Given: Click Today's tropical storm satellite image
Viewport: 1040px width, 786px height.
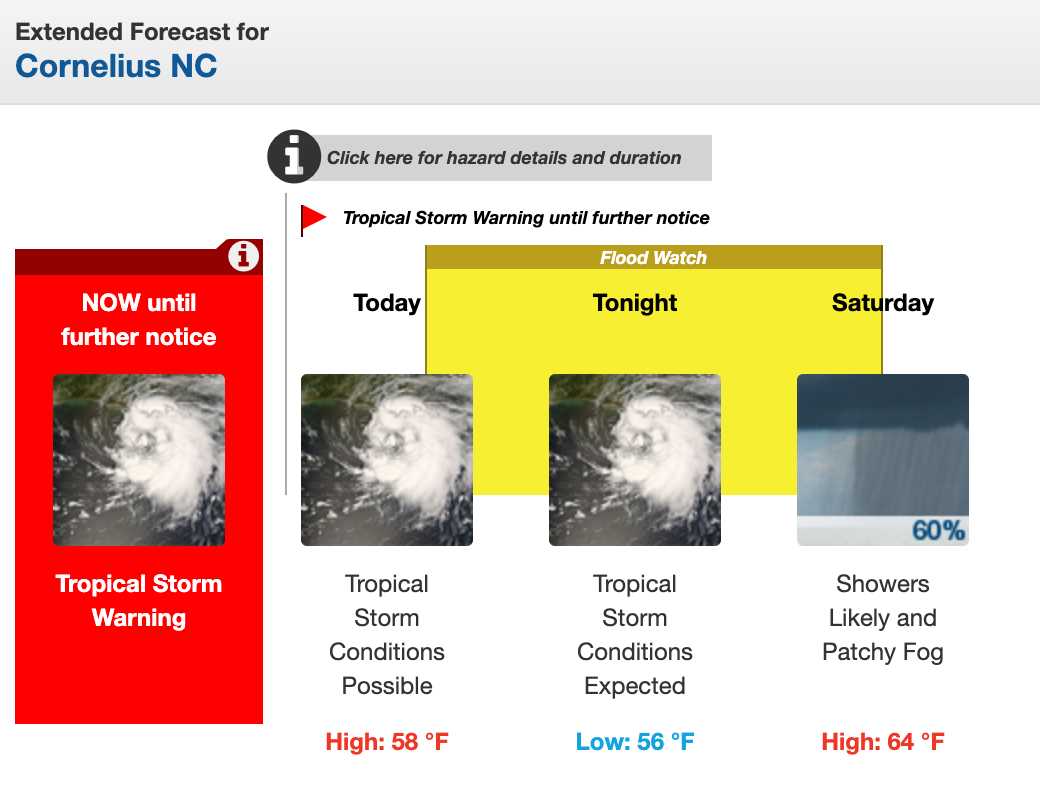Looking at the screenshot, I should [x=387, y=460].
